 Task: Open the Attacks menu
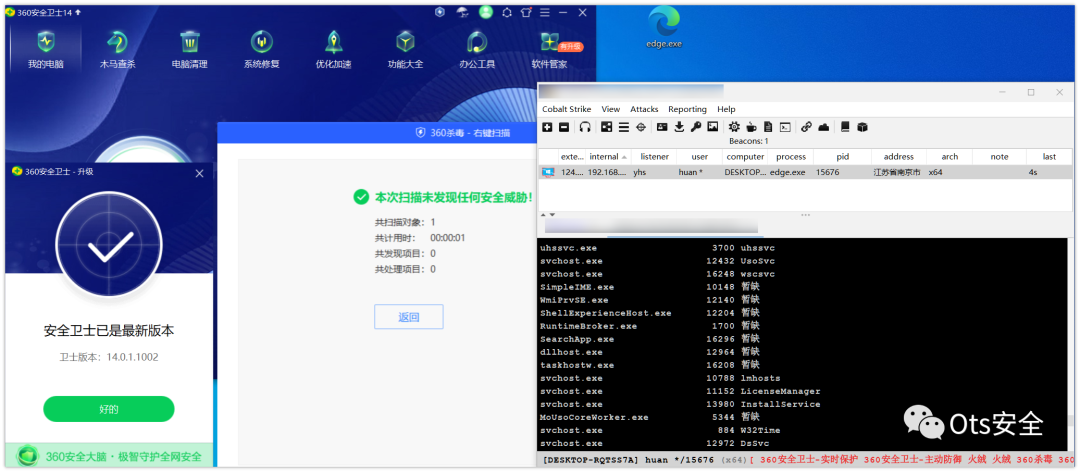pyautogui.click(x=644, y=109)
